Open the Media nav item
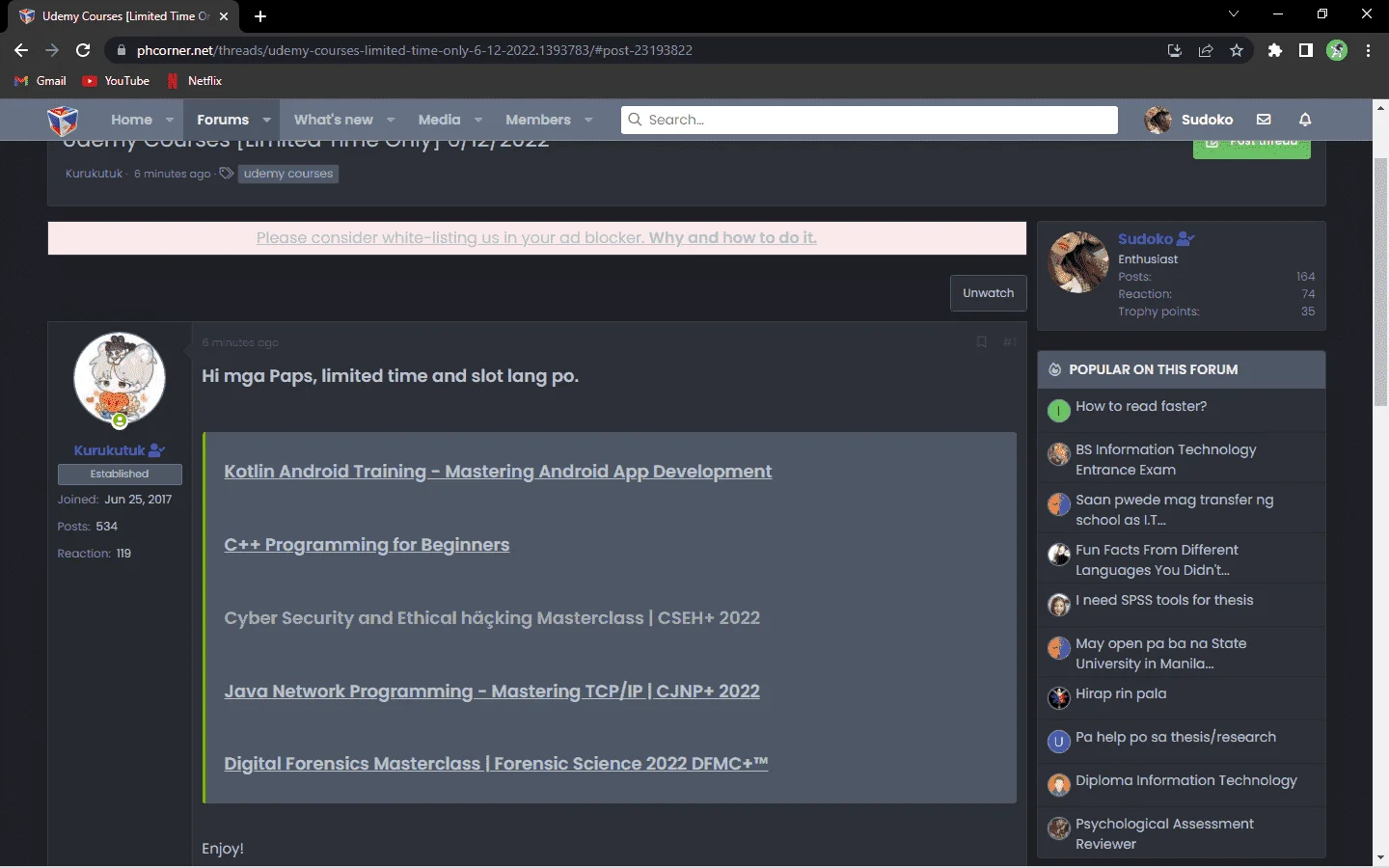The height and width of the screenshot is (868, 1389). (439, 120)
